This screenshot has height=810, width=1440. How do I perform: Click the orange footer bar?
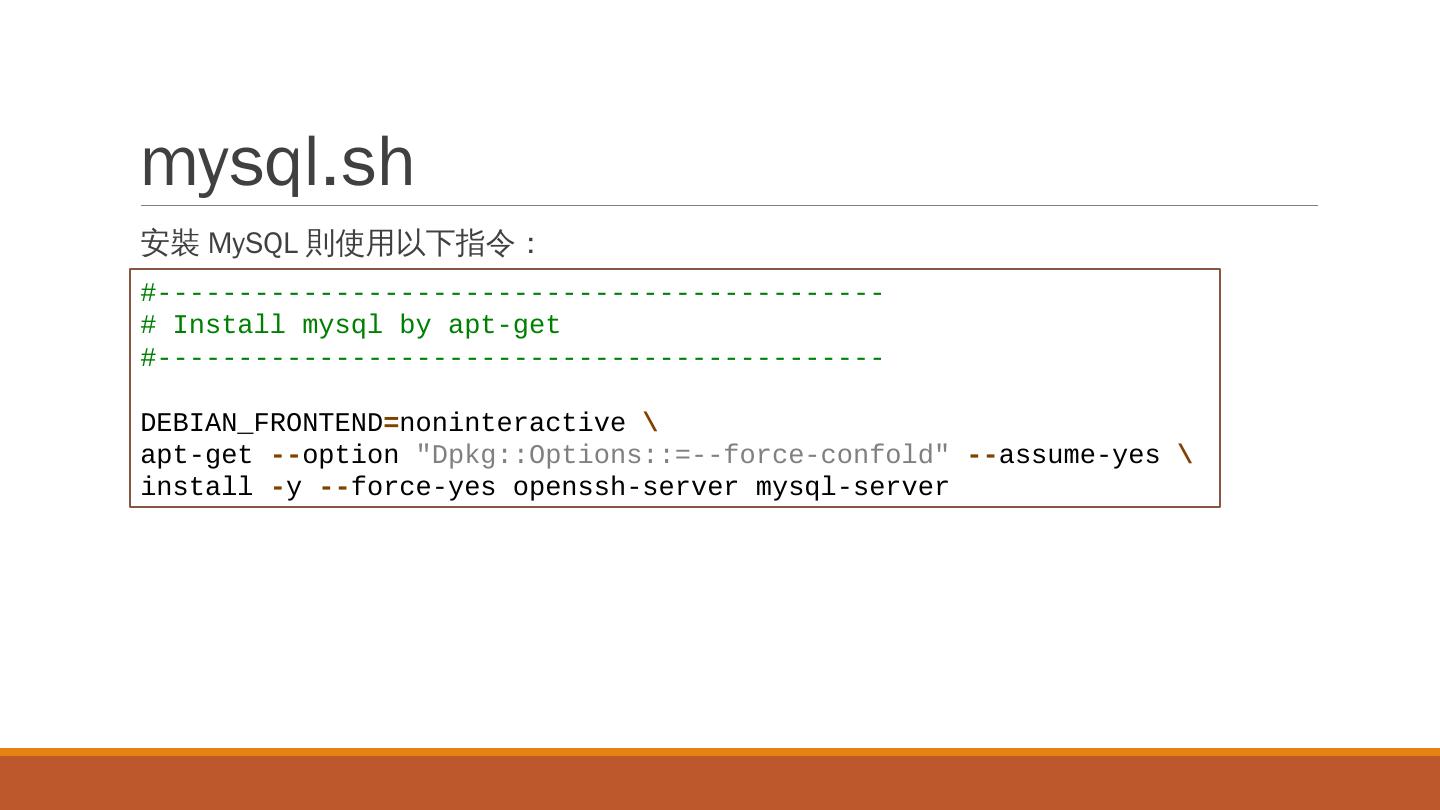pyautogui.click(x=720, y=779)
